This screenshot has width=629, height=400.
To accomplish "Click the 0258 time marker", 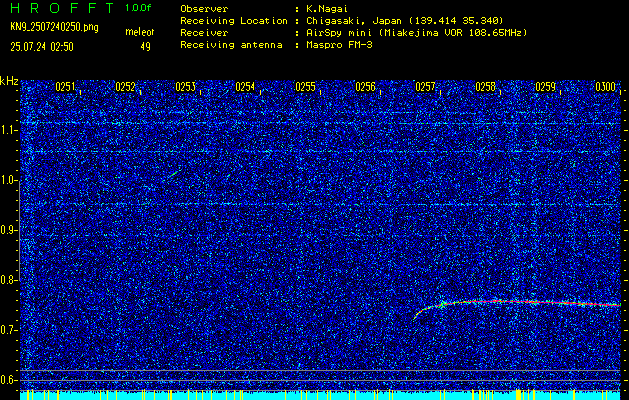I will (485, 87).
